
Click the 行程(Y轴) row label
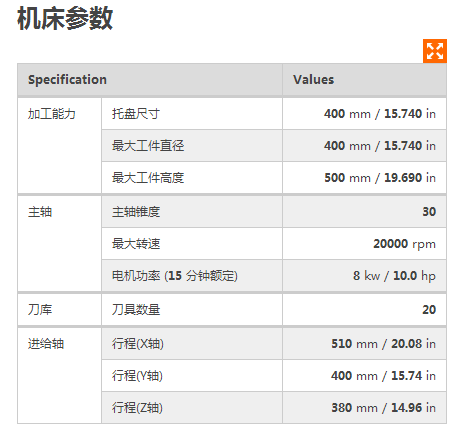click(137, 376)
